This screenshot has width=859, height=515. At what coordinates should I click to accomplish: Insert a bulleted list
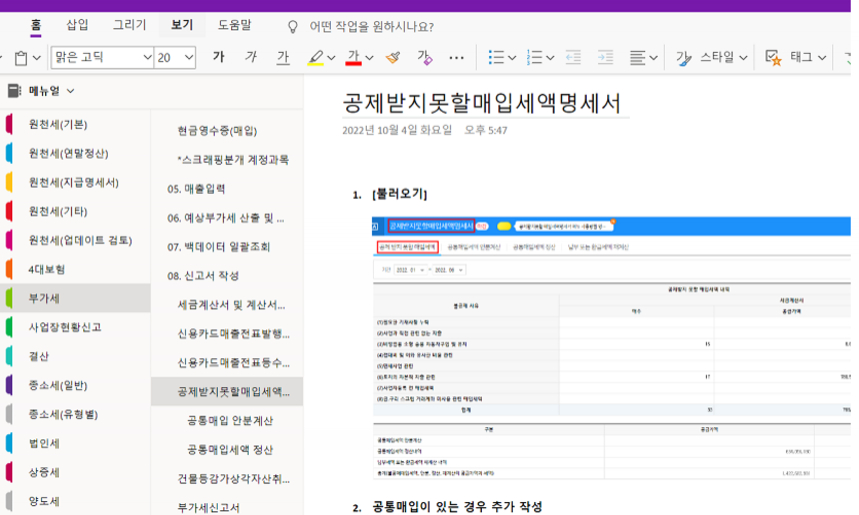coord(496,57)
